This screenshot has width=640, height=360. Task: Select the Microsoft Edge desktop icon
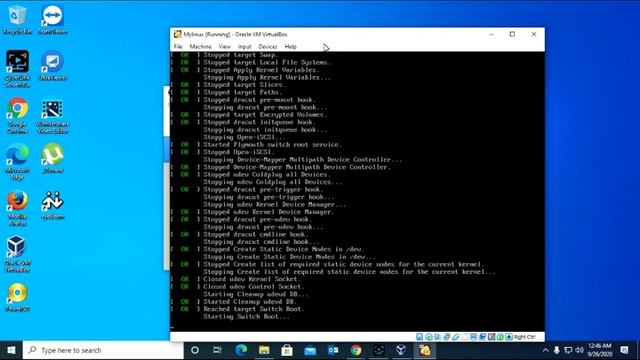(17, 162)
